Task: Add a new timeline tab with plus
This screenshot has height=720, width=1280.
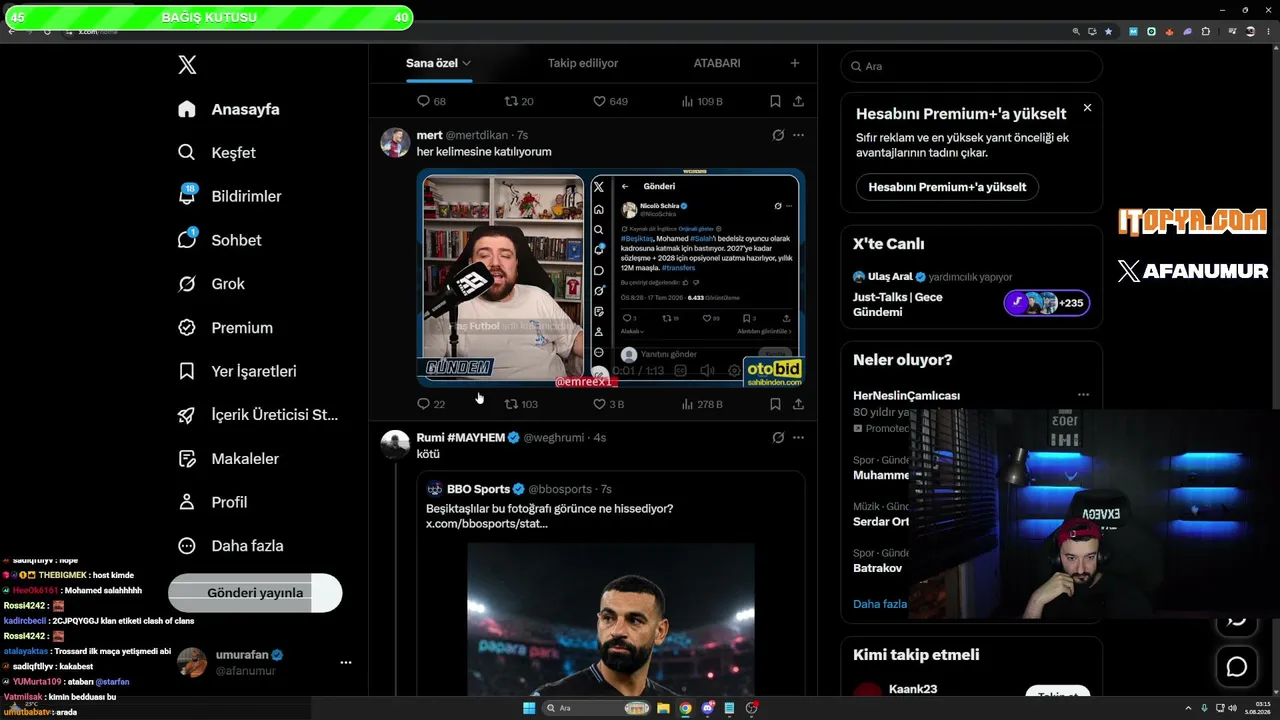Action: (x=795, y=63)
